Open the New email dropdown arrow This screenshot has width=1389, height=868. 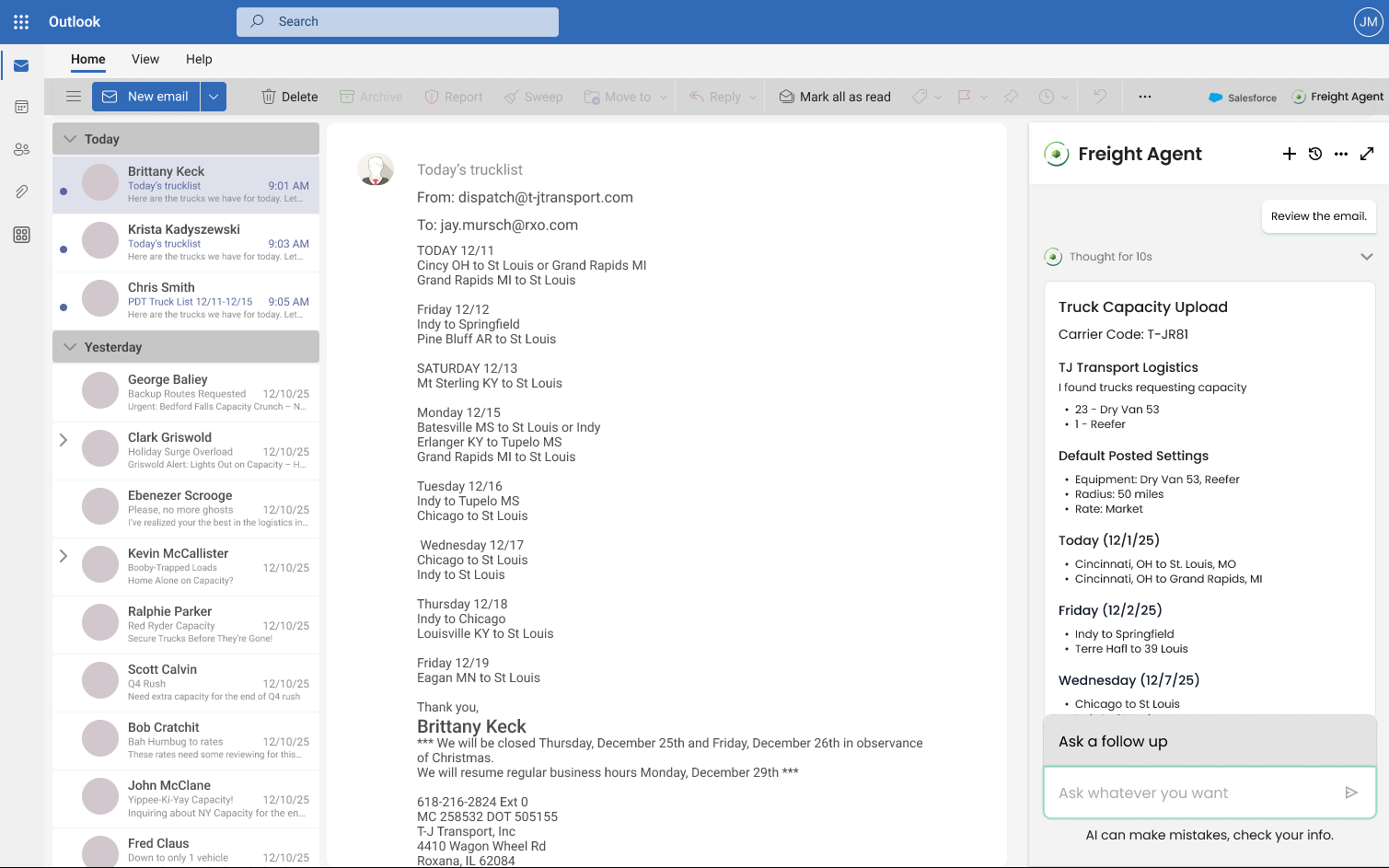(x=214, y=97)
